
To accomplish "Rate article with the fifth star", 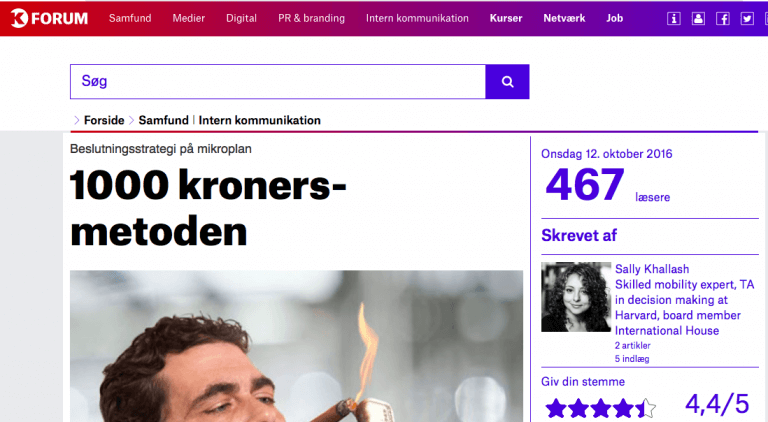I will [646, 408].
